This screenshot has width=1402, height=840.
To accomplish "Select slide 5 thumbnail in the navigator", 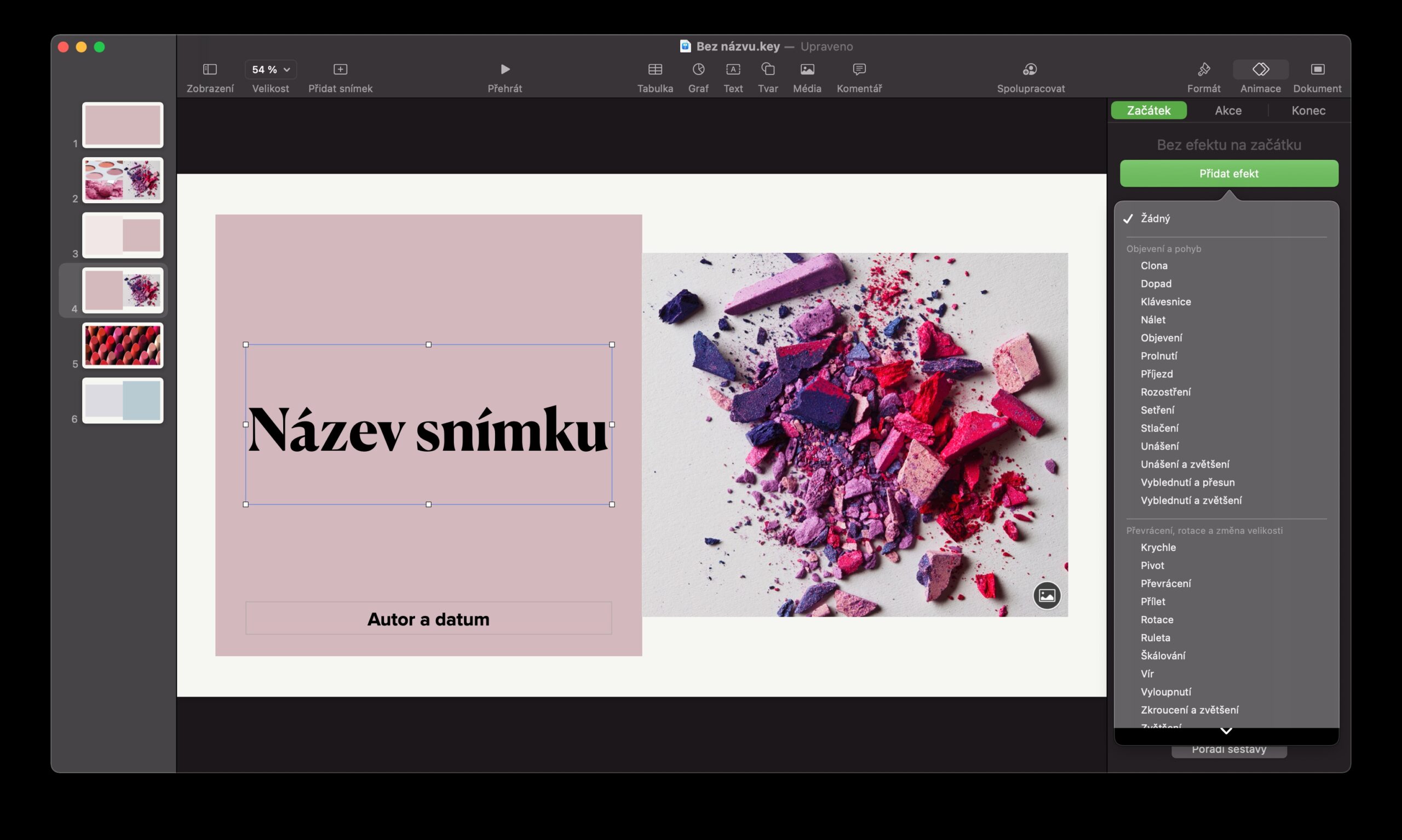I will coord(122,346).
